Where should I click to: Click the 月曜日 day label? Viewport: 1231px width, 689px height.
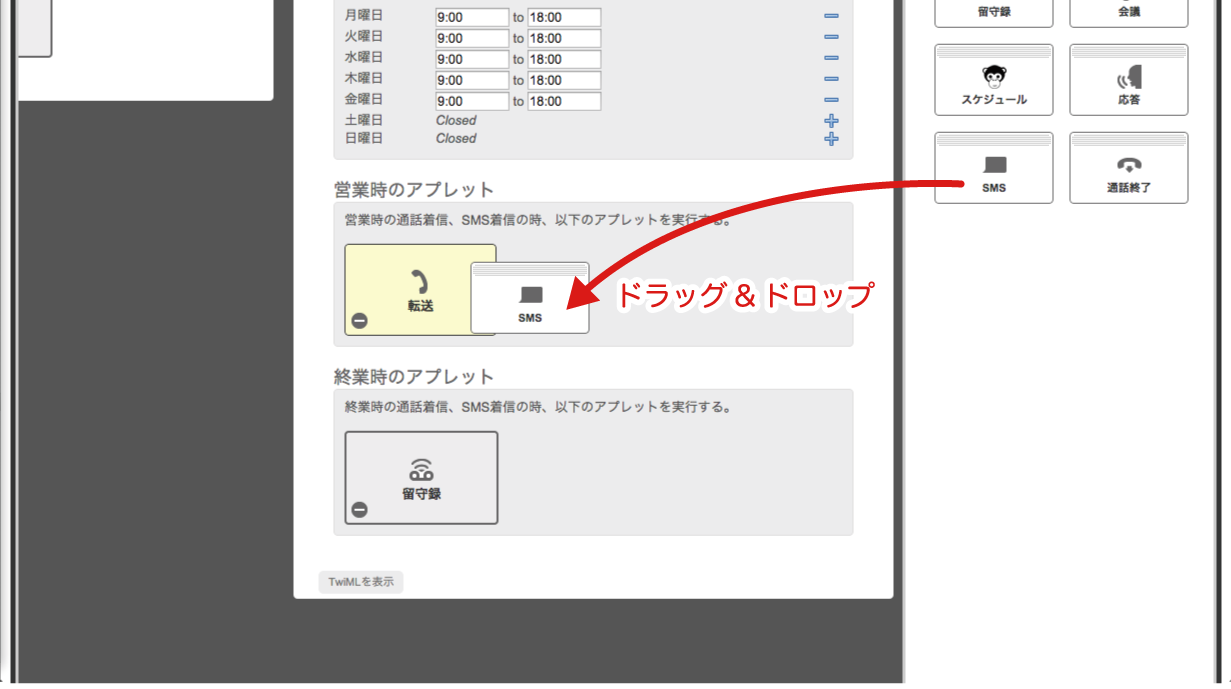tap(364, 15)
